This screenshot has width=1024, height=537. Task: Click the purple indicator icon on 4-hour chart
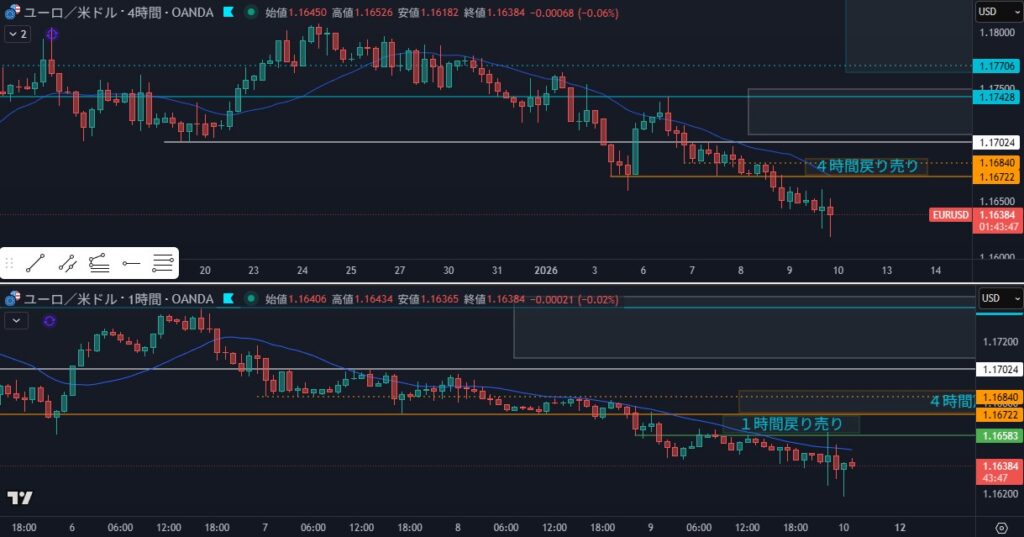click(52, 34)
